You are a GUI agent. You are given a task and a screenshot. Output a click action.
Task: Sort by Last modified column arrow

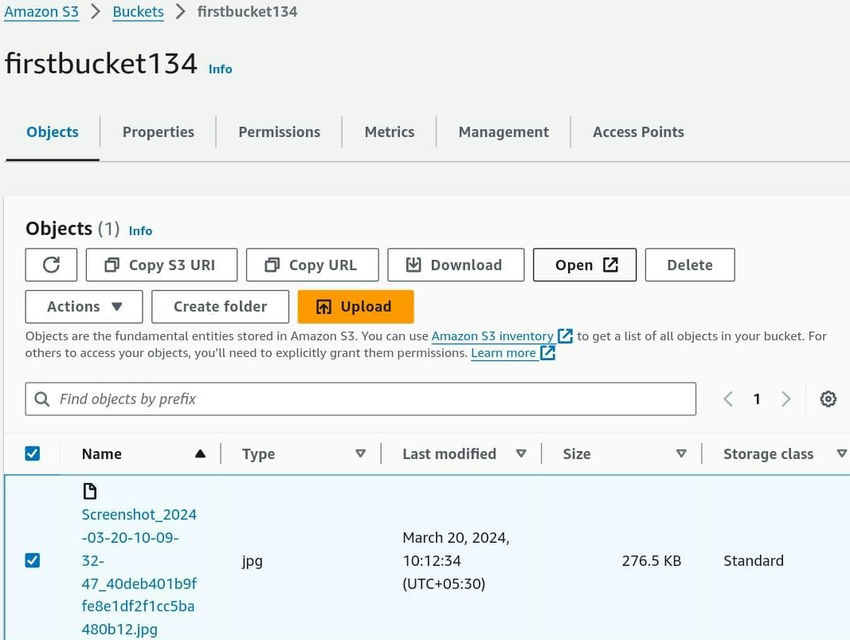coord(520,454)
